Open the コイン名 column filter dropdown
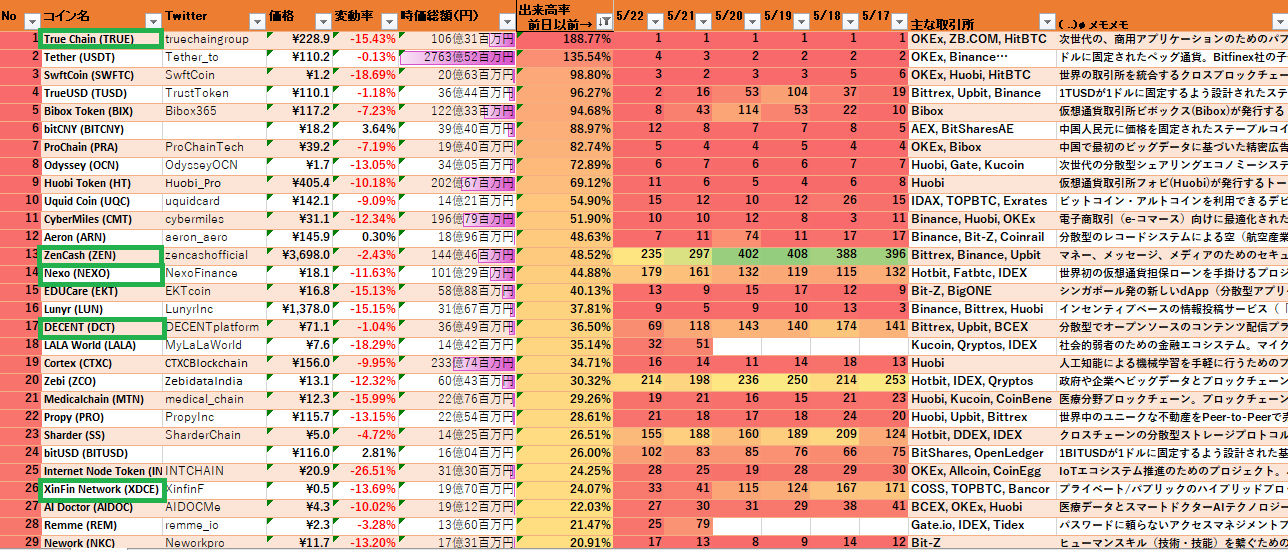The image size is (1288, 550). 153,21
